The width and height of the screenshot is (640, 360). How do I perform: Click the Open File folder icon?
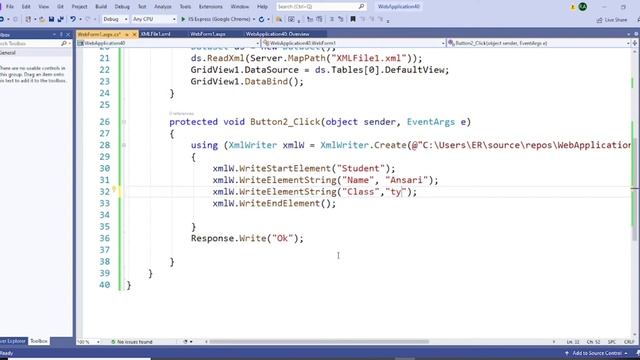pos(42,19)
